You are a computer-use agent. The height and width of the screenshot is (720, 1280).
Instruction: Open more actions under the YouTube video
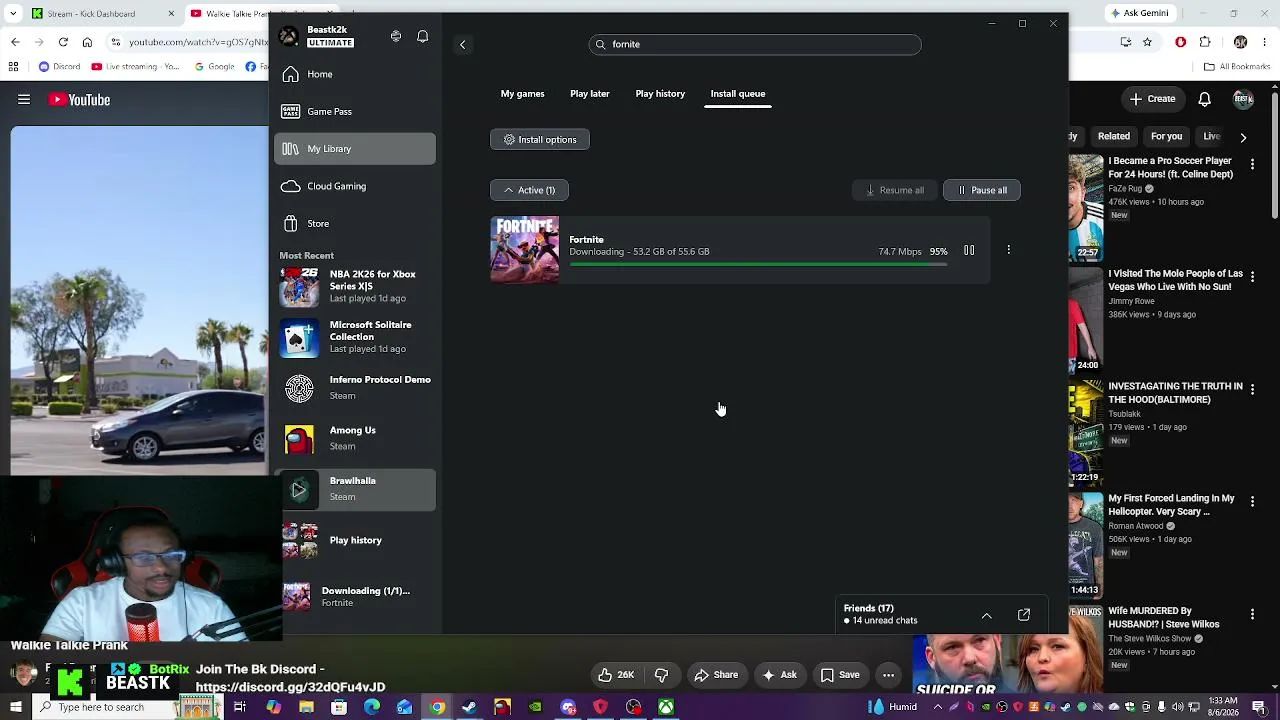pyautogui.click(x=888, y=675)
